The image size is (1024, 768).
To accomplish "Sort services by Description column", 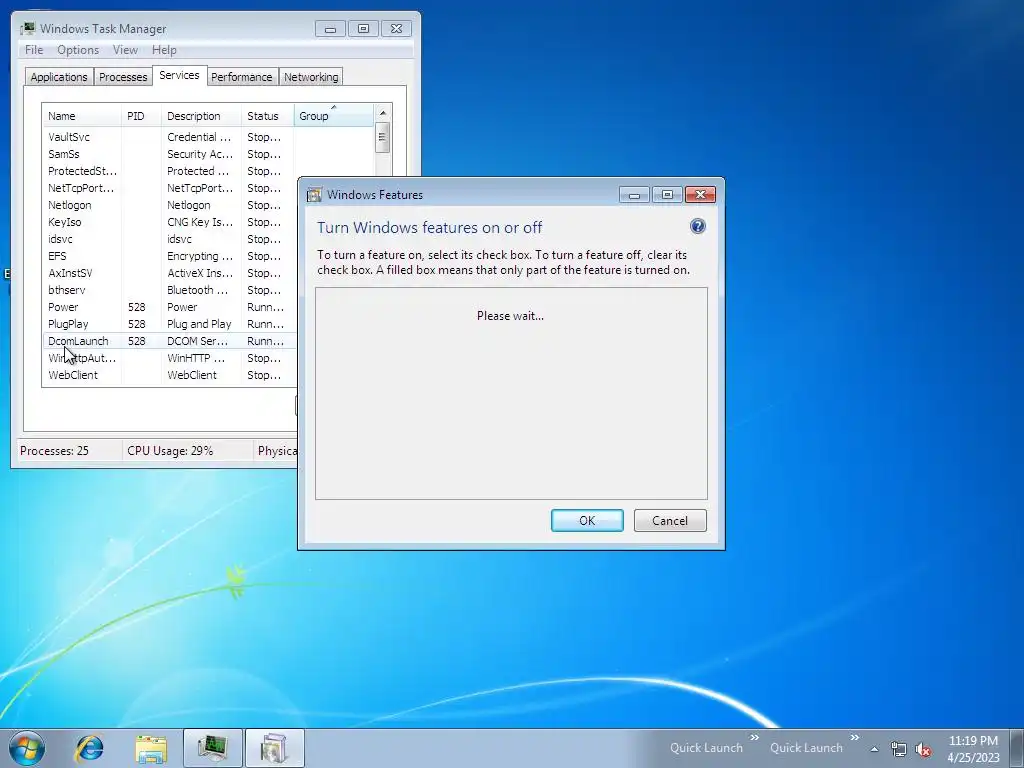I will point(202,116).
